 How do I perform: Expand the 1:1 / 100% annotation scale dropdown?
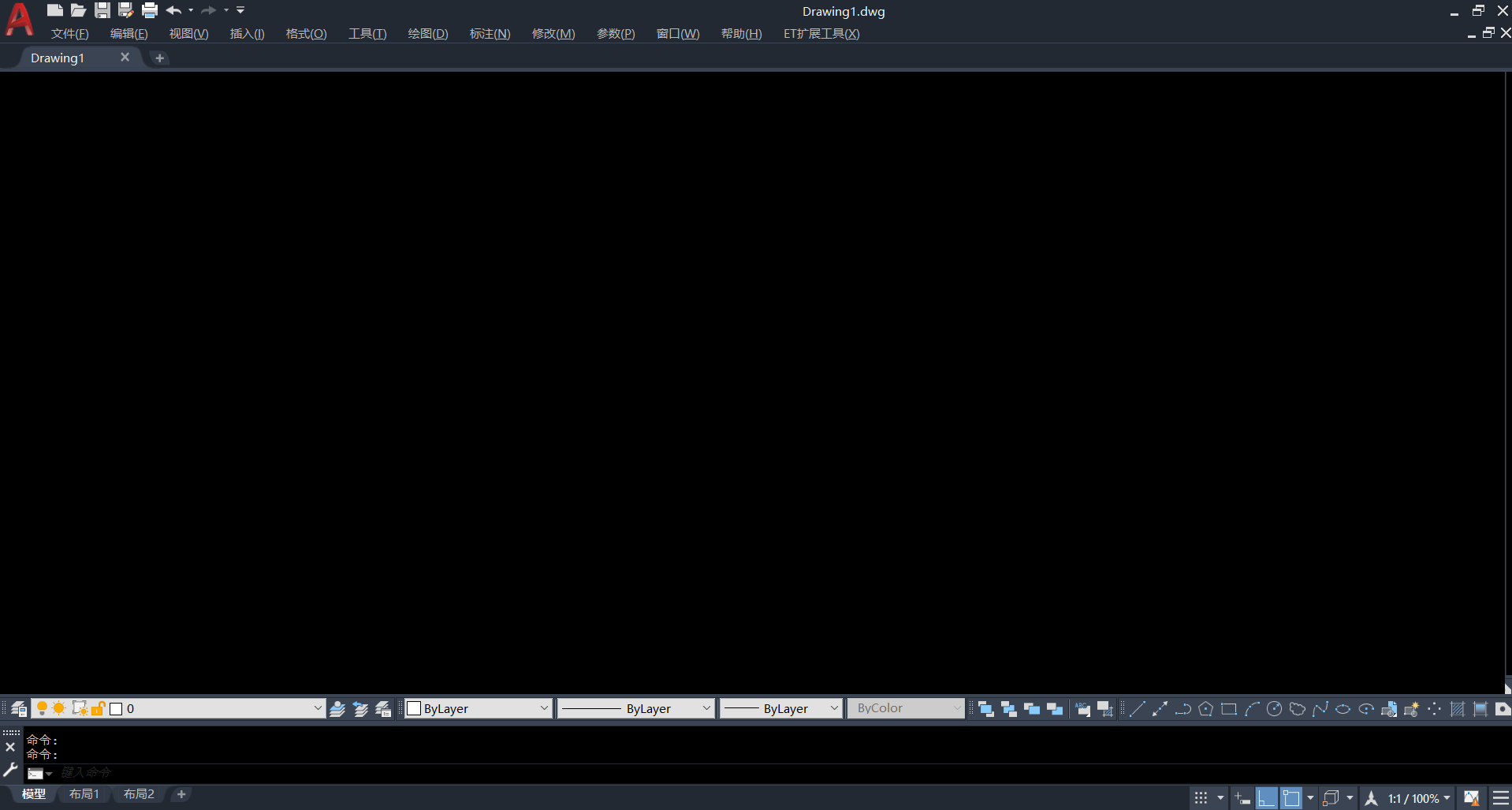tap(1447, 798)
